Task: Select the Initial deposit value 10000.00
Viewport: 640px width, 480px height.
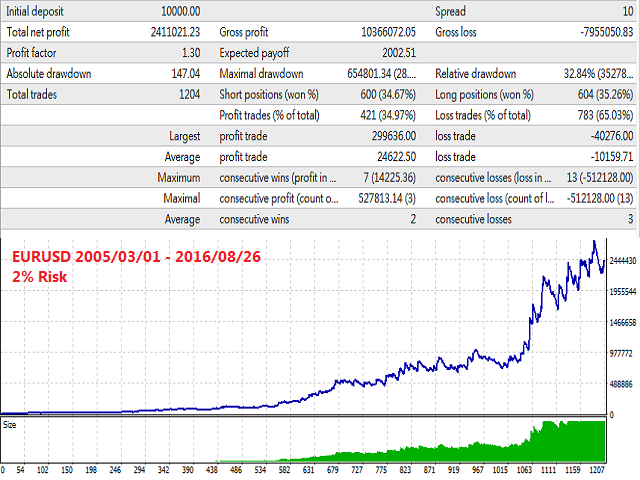Action: 180,11
